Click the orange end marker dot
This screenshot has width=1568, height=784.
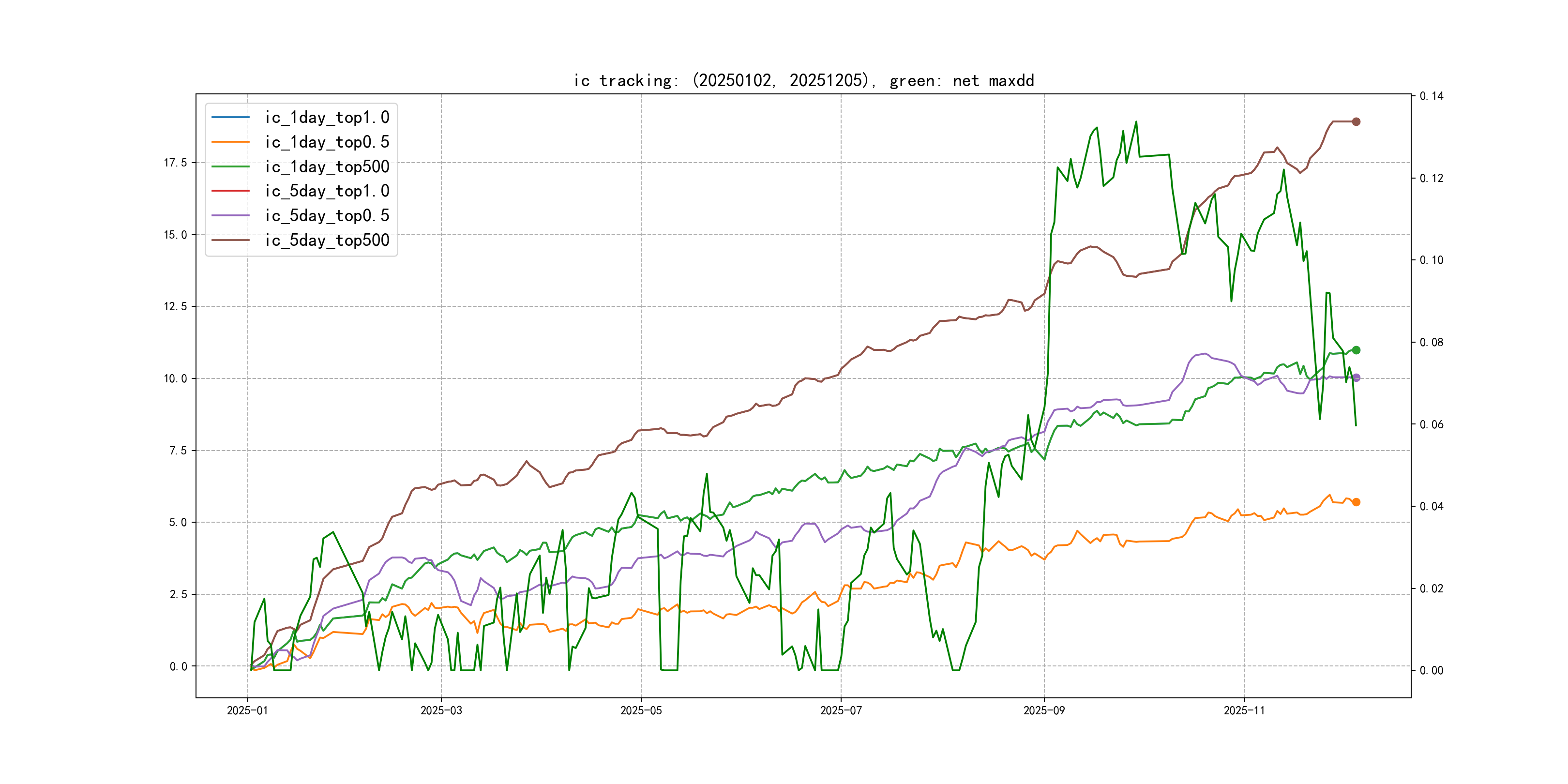coord(1356,502)
